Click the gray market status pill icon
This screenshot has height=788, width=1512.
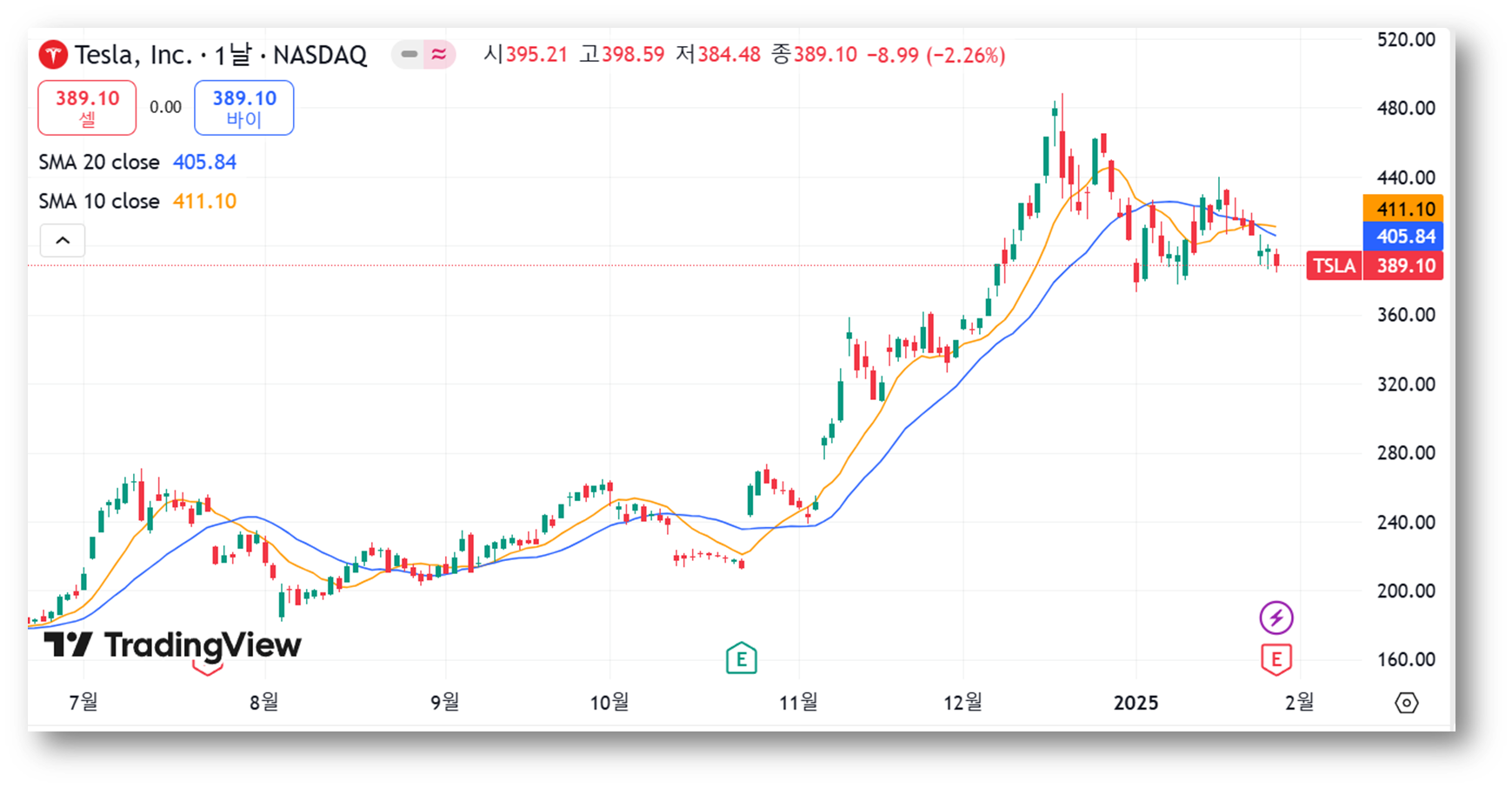pyautogui.click(x=409, y=55)
